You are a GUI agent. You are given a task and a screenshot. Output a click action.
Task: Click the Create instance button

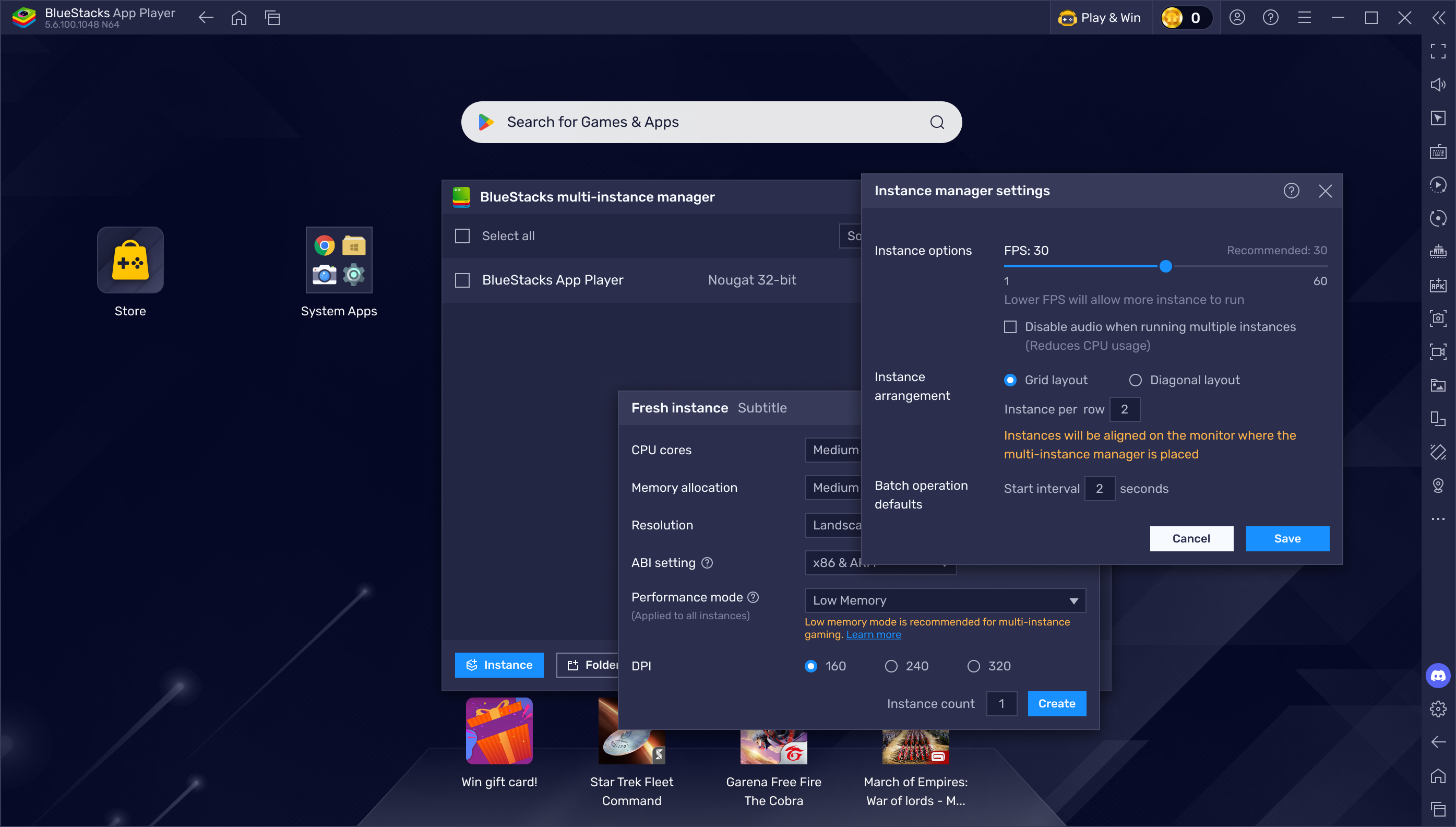point(1057,704)
